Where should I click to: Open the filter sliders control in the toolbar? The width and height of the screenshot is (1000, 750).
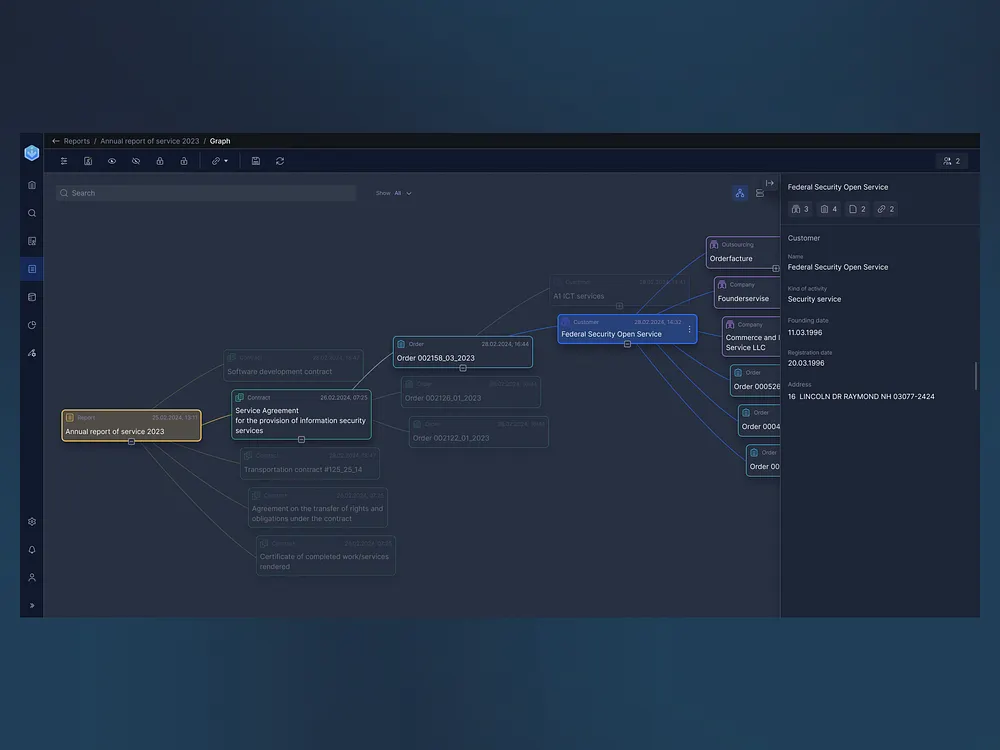[65, 161]
